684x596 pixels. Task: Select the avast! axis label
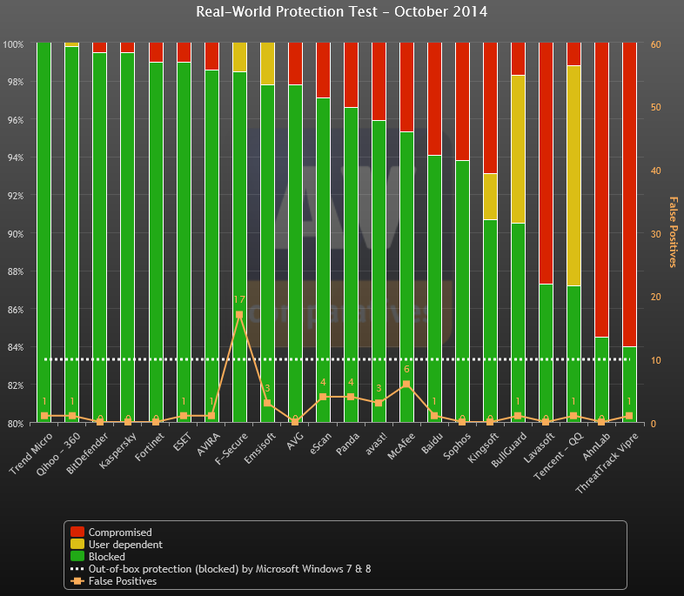click(x=376, y=444)
